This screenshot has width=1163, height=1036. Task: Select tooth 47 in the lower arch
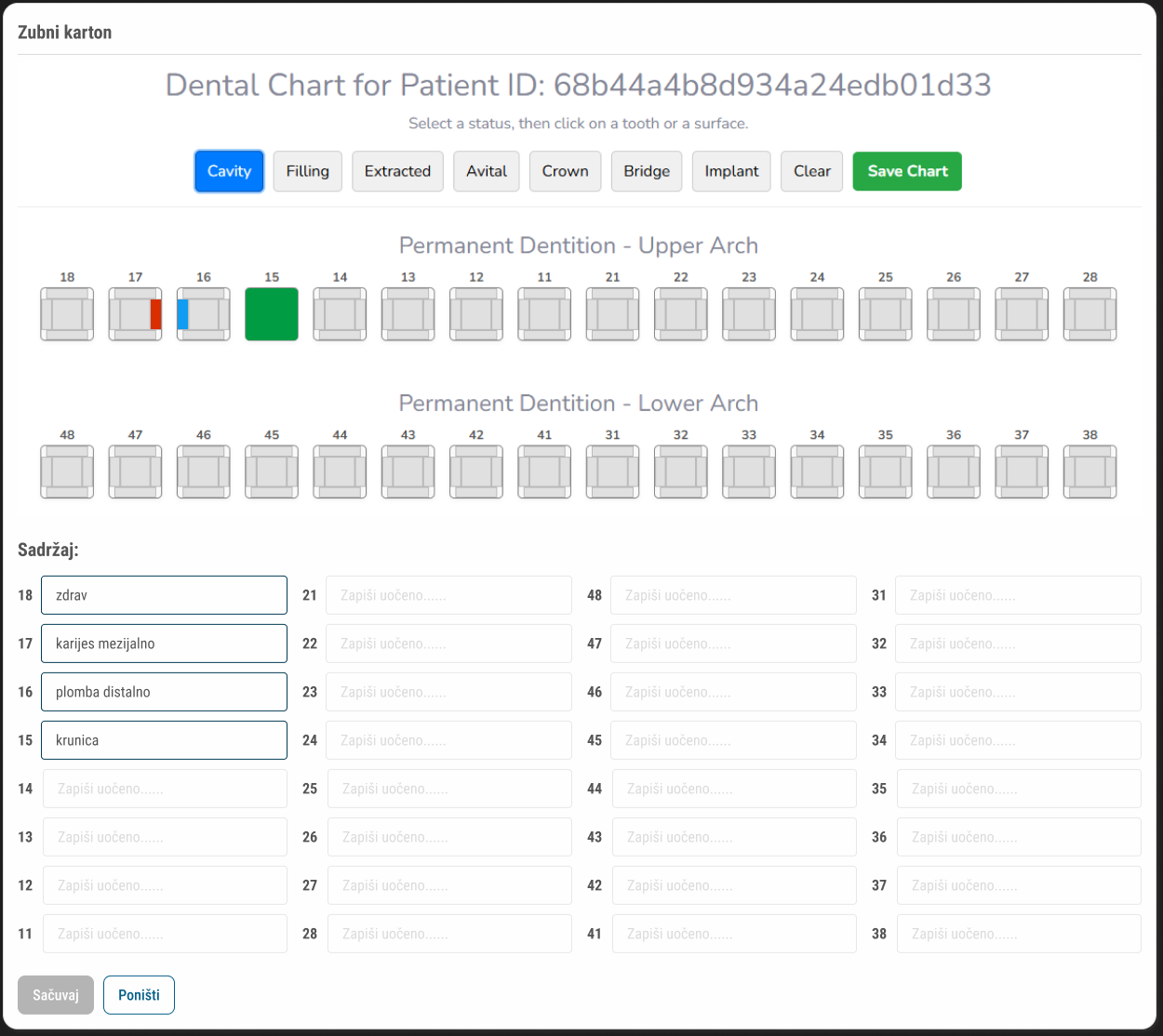[135, 472]
